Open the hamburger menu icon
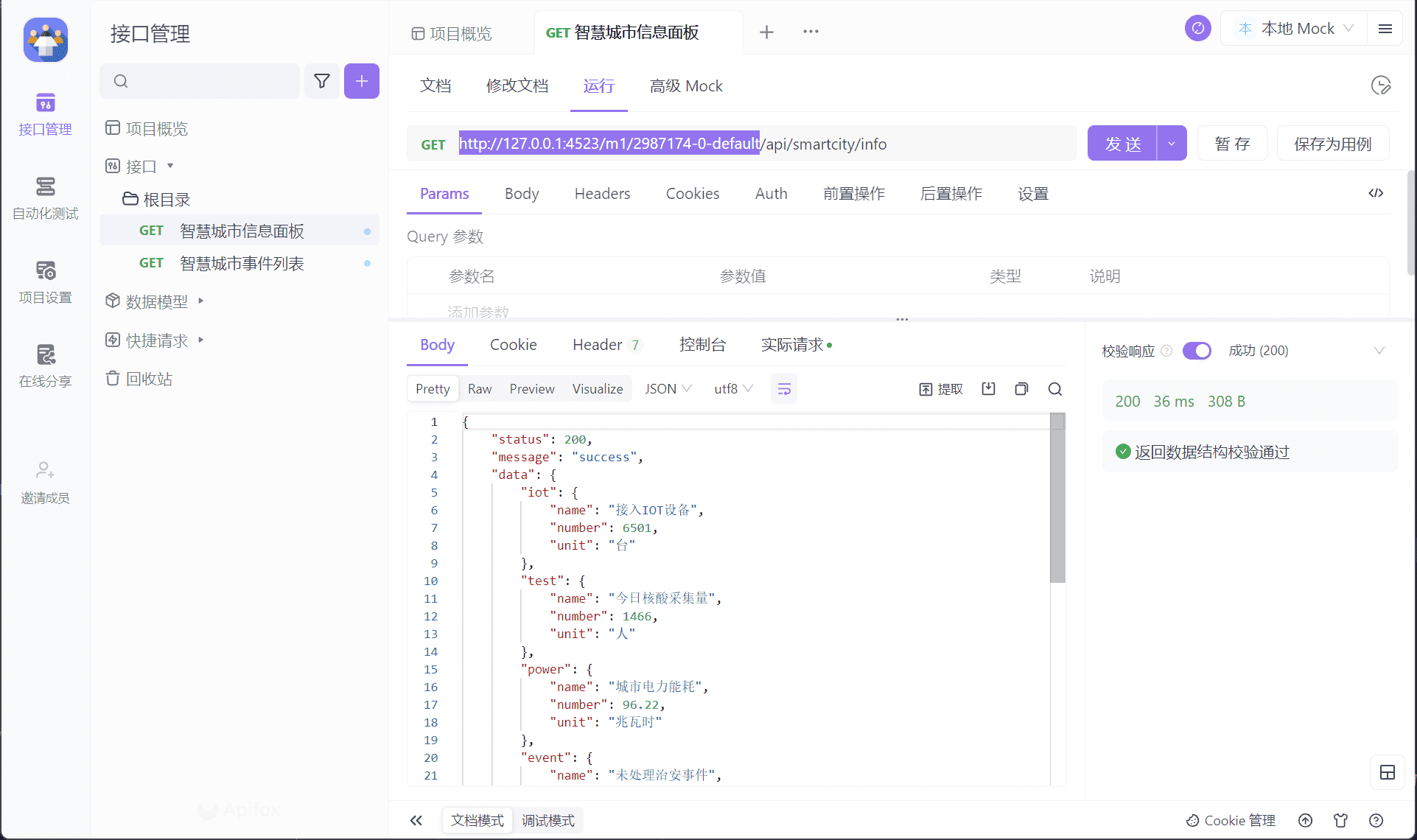The image size is (1417, 840). click(1385, 29)
